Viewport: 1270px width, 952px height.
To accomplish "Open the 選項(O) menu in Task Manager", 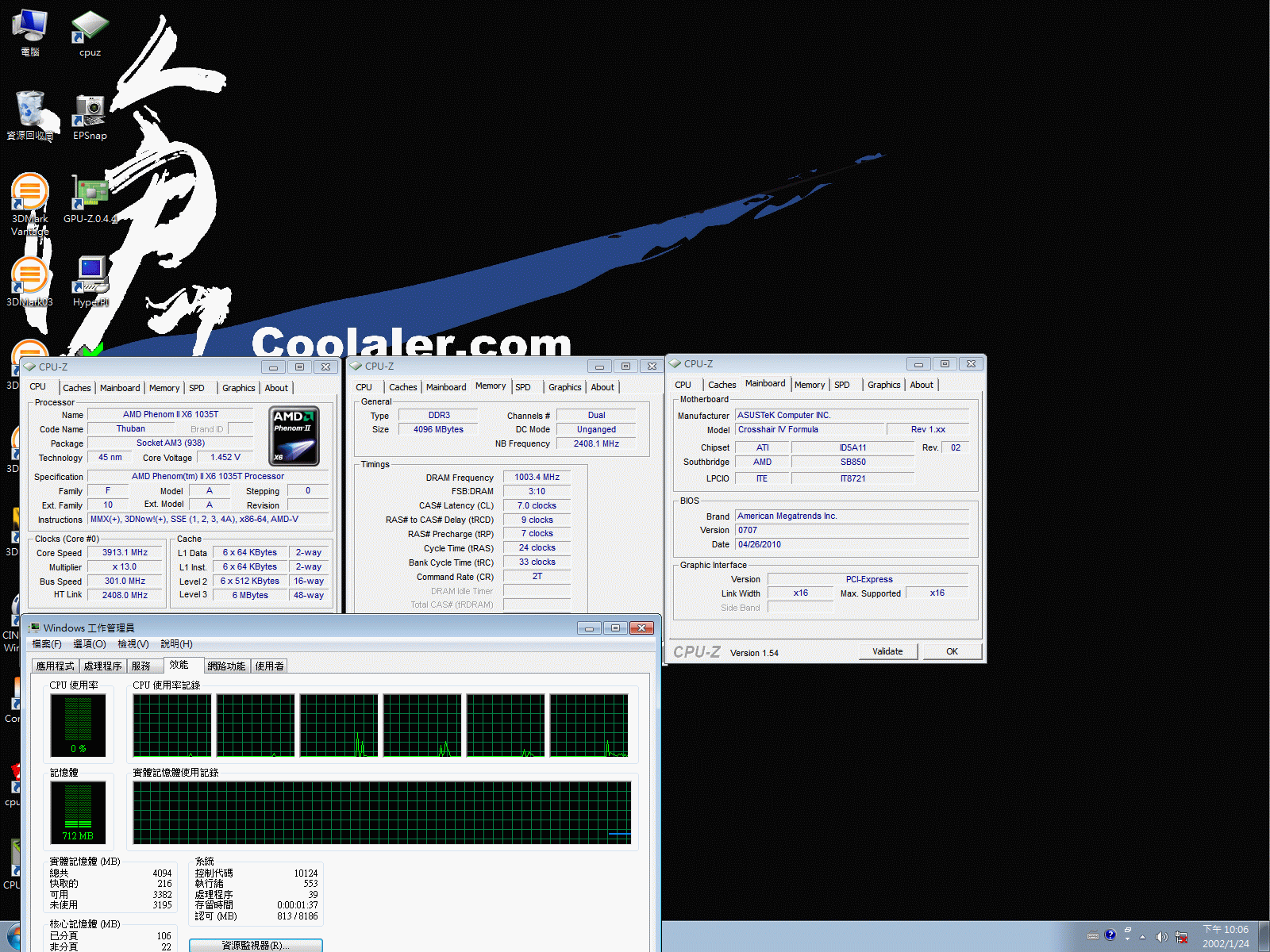I will pyautogui.click(x=90, y=644).
